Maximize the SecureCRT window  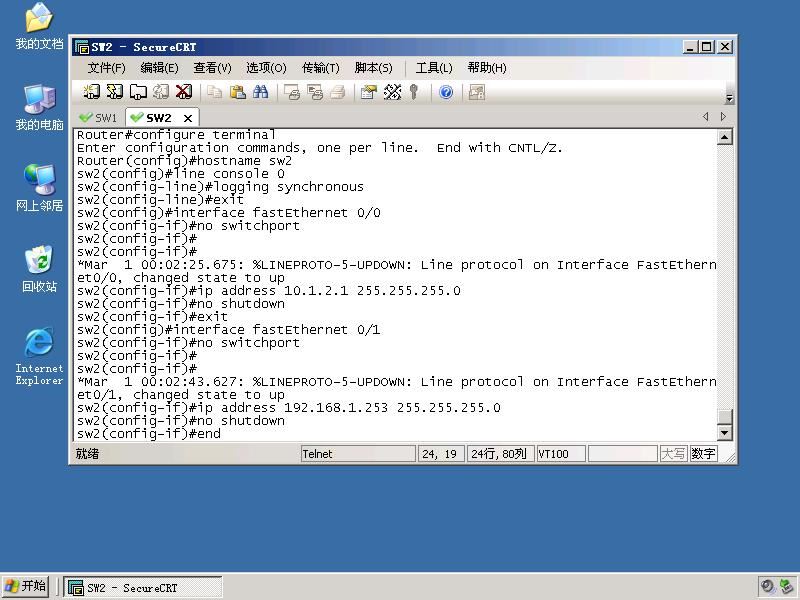707,47
